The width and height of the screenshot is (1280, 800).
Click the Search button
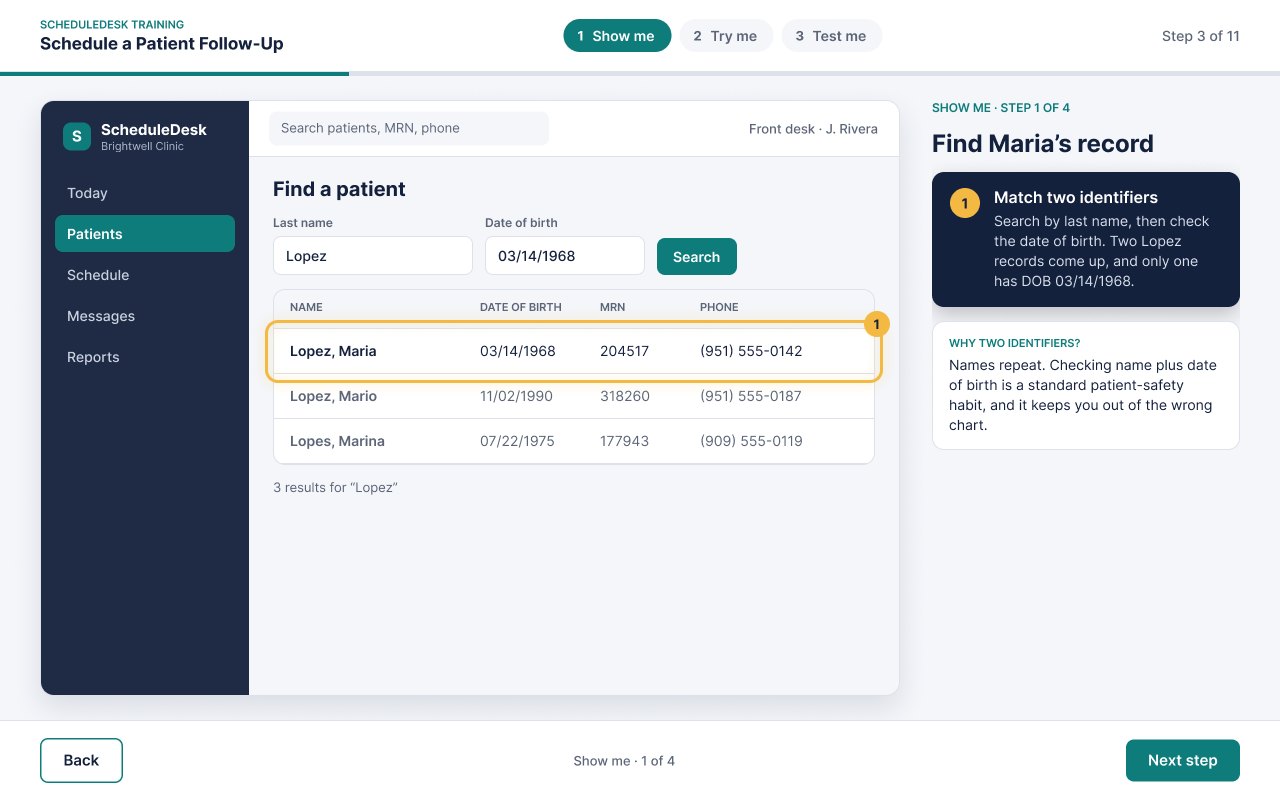[x=697, y=256]
